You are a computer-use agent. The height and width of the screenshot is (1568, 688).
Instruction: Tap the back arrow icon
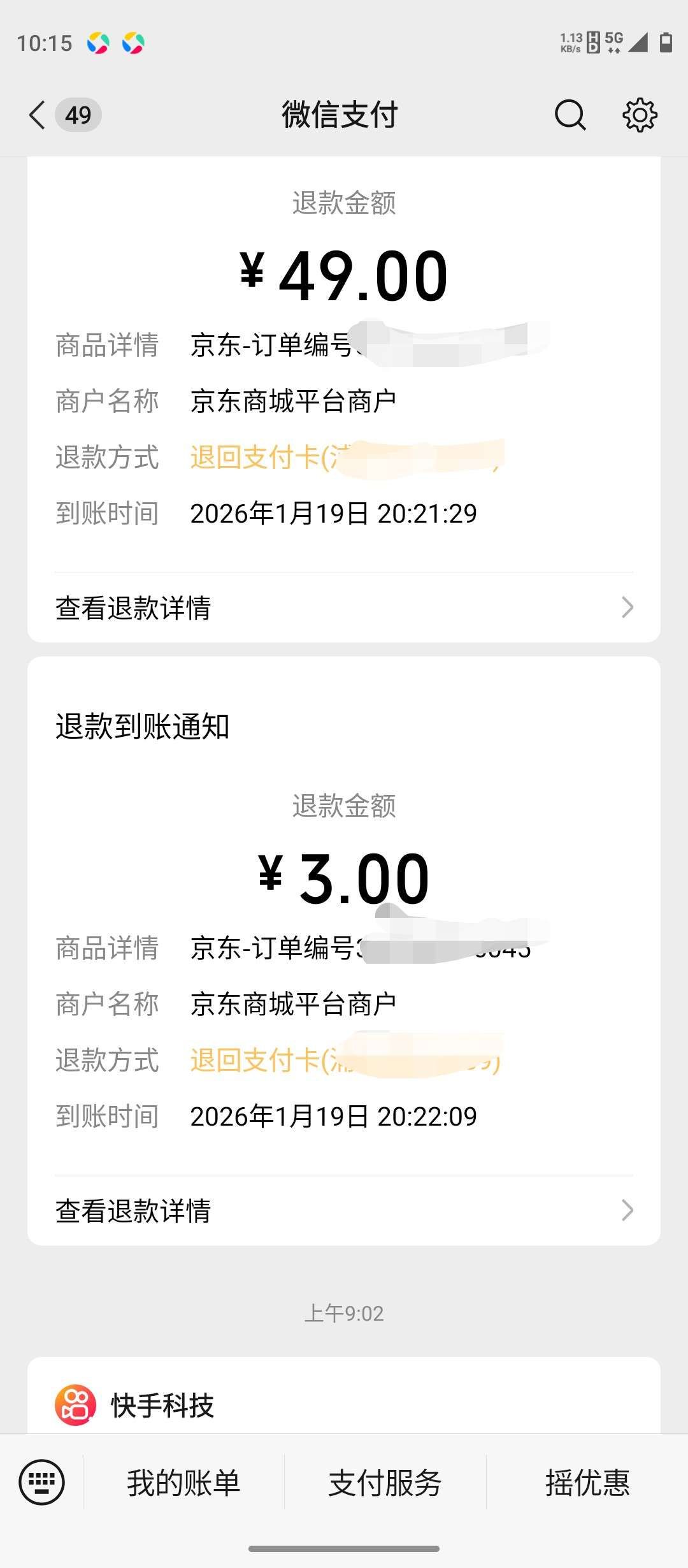pos(38,115)
